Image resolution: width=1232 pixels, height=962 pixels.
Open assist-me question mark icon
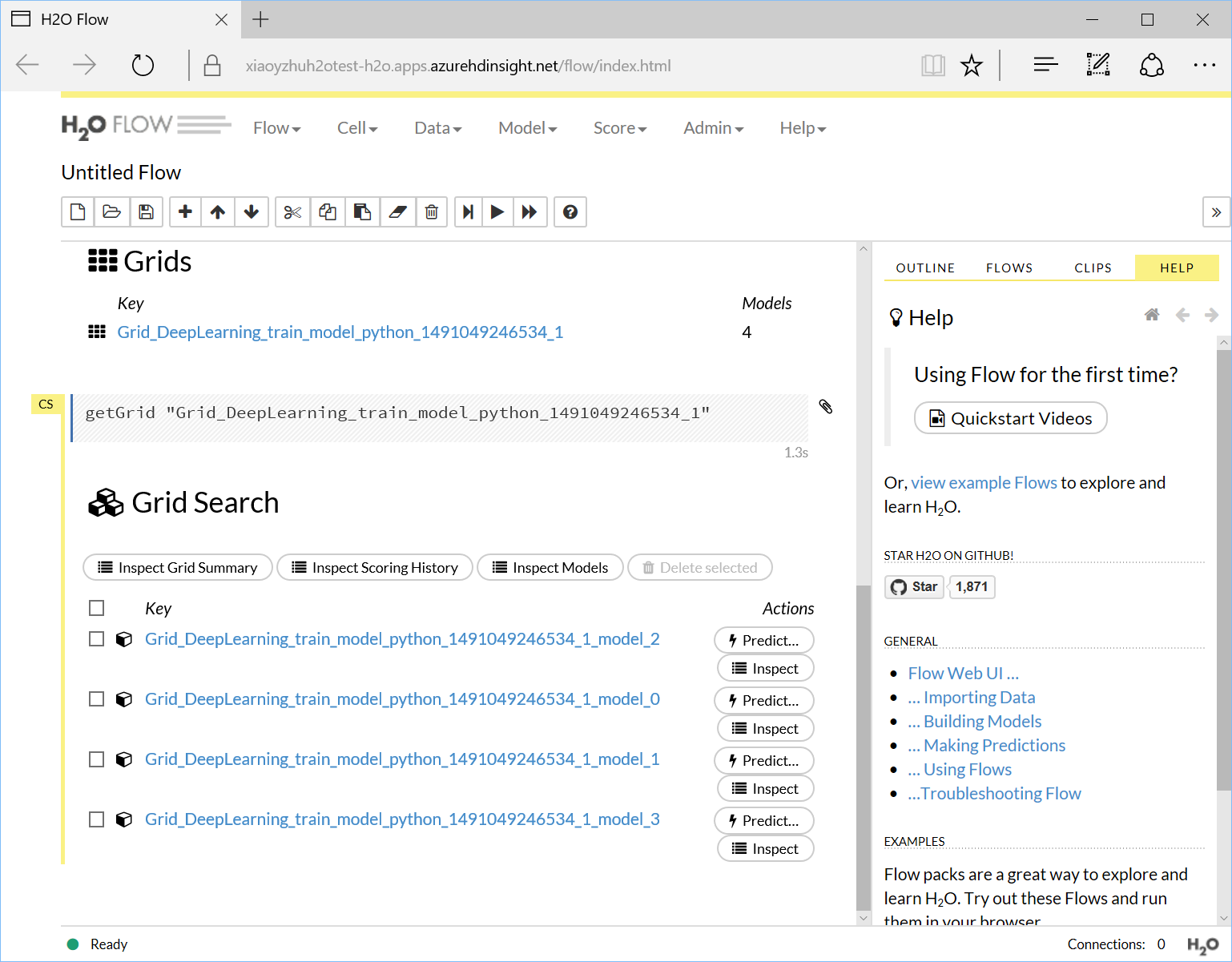570,212
